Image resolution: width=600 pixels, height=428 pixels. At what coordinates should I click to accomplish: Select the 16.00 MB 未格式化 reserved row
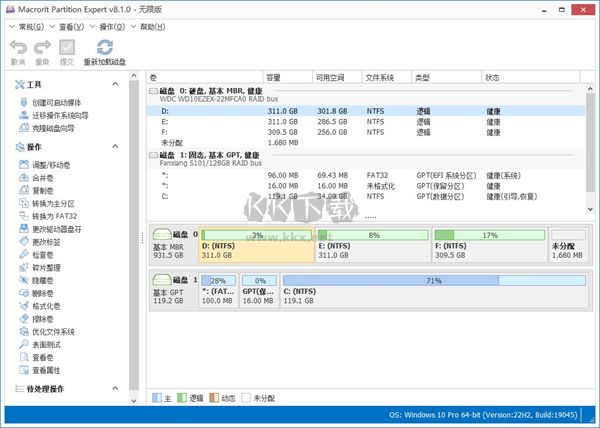(366, 186)
